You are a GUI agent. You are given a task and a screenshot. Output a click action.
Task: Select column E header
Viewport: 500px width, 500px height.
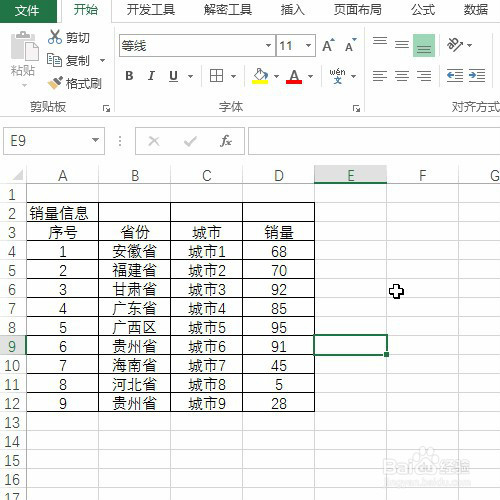(351, 175)
